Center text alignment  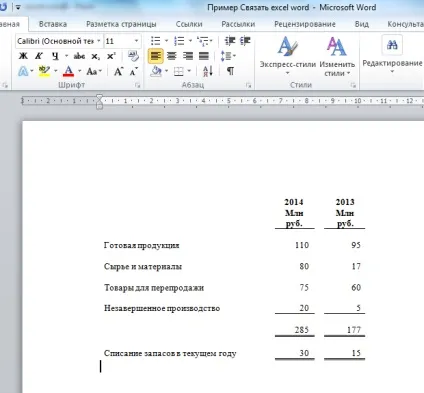tap(172, 56)
